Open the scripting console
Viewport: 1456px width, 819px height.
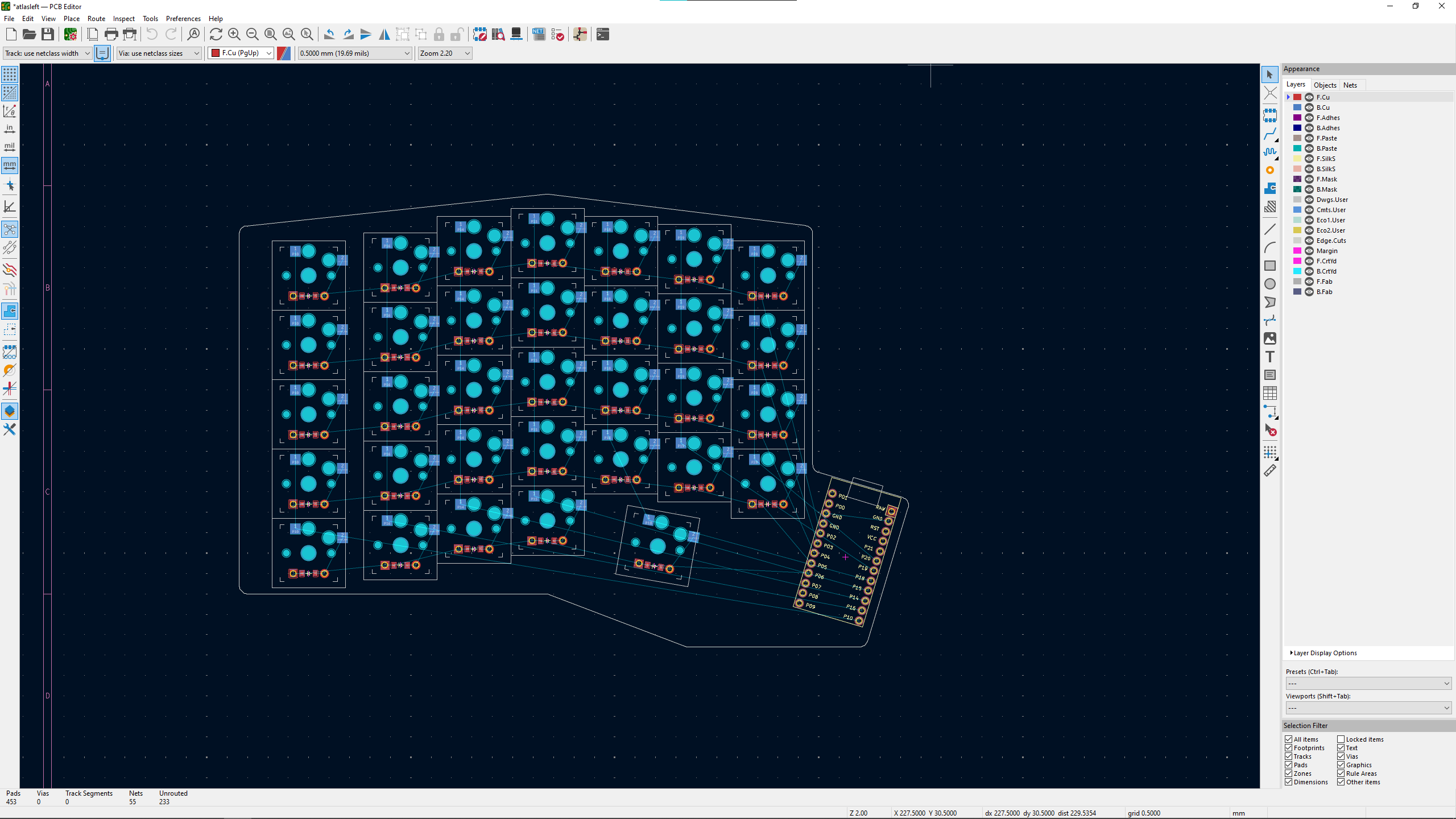point(602,34)
